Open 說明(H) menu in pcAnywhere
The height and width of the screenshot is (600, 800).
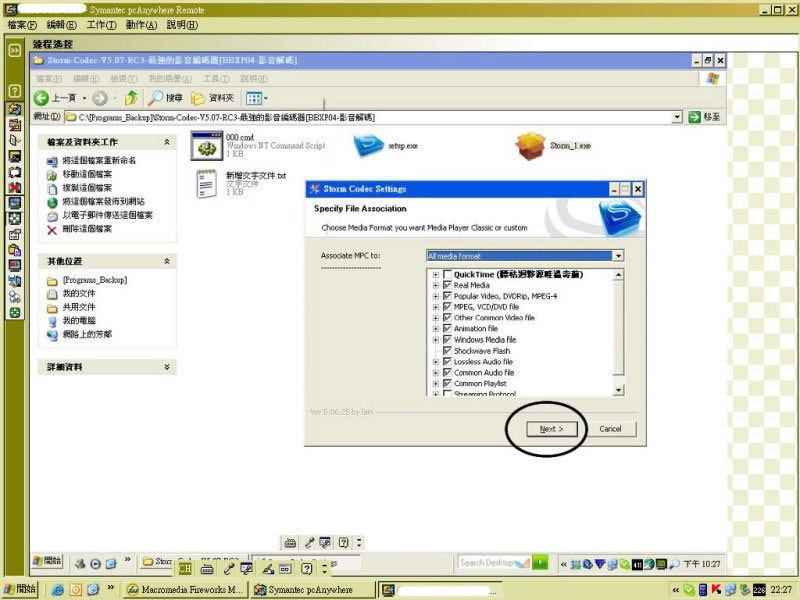182,25
